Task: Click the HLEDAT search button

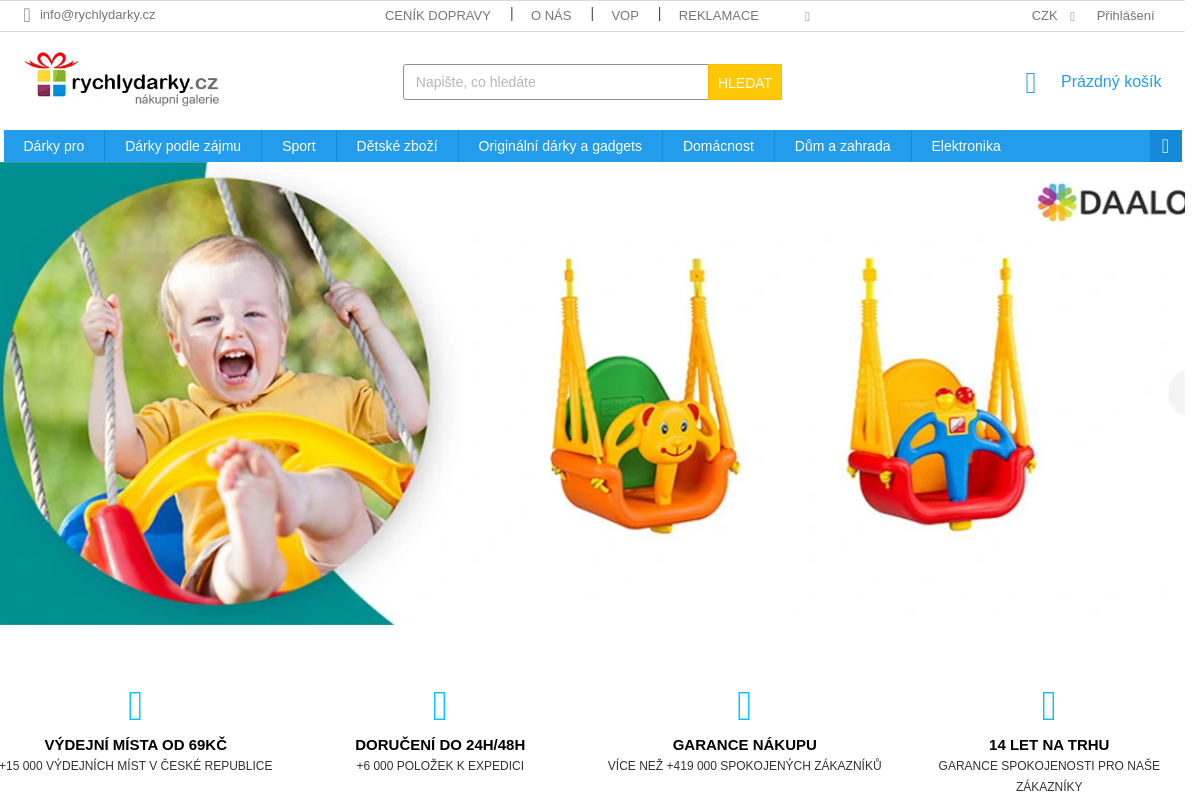Action: click(745, 82)
